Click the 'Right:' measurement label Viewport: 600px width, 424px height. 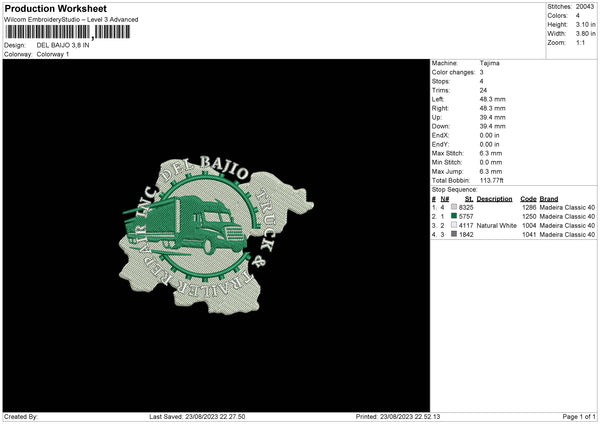point(440,108)
